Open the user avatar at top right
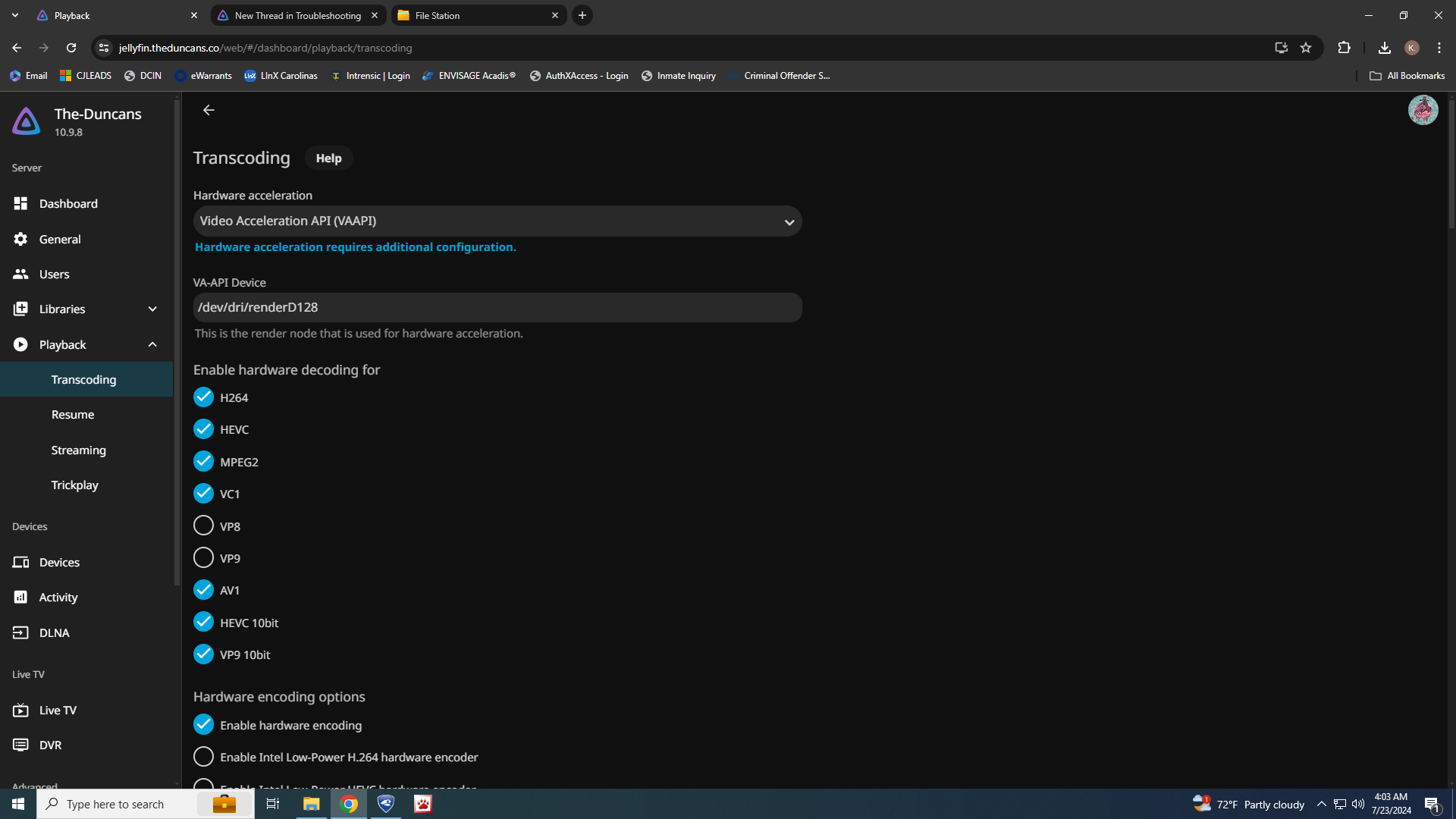Viewport: 1456px width, 819px height. tap(1423, 111)
